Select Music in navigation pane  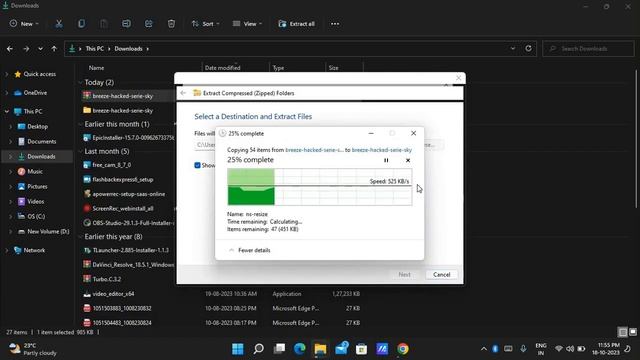(35, 171)
